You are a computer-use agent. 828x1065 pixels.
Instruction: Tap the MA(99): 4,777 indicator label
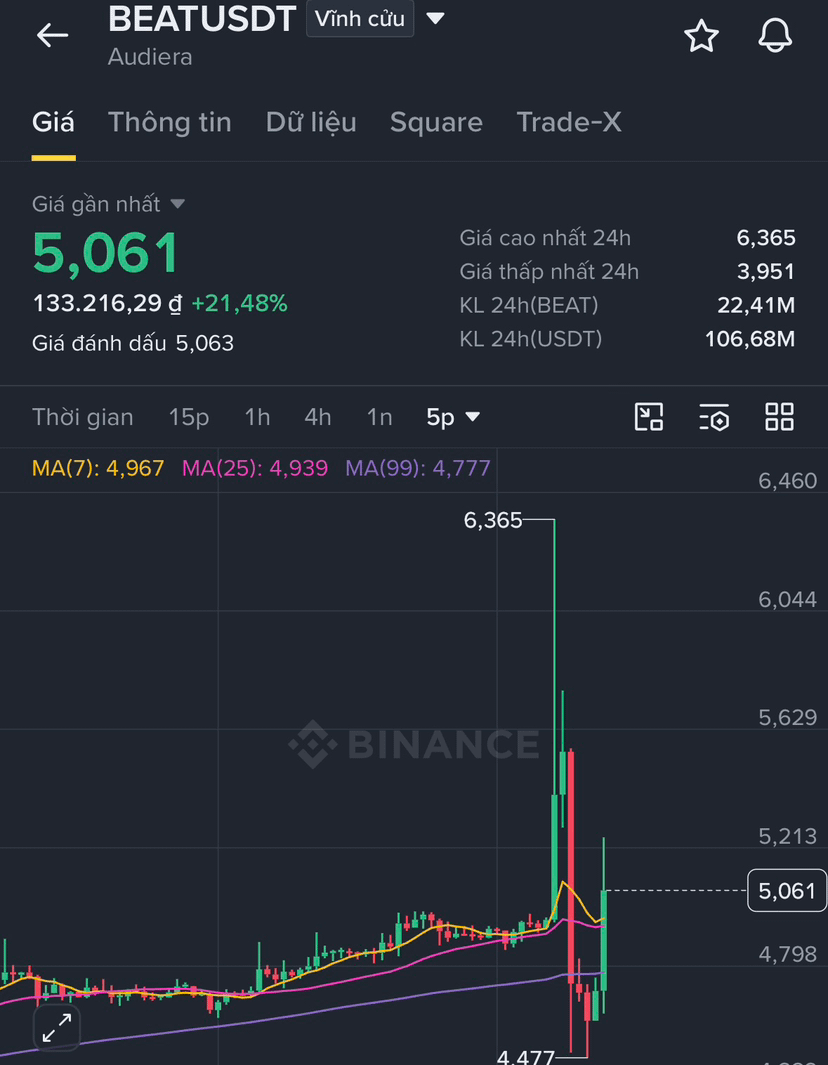click(x=418, y=468)
